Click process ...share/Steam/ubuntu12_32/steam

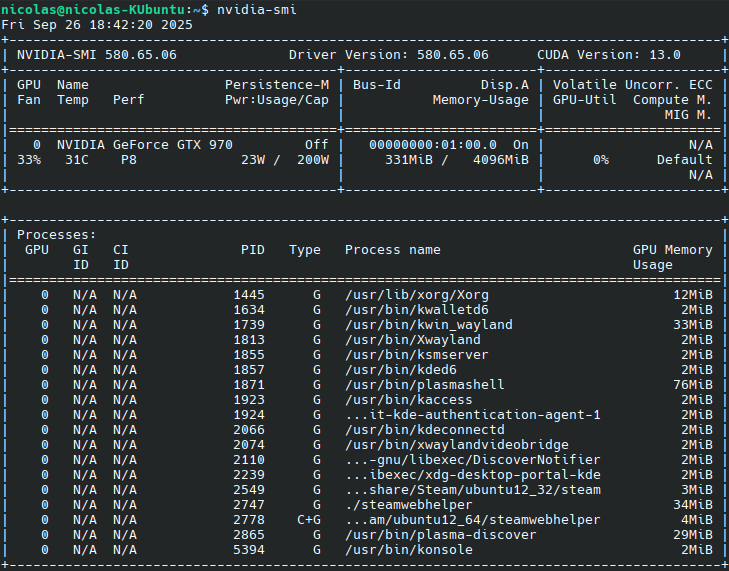[473, 490]
